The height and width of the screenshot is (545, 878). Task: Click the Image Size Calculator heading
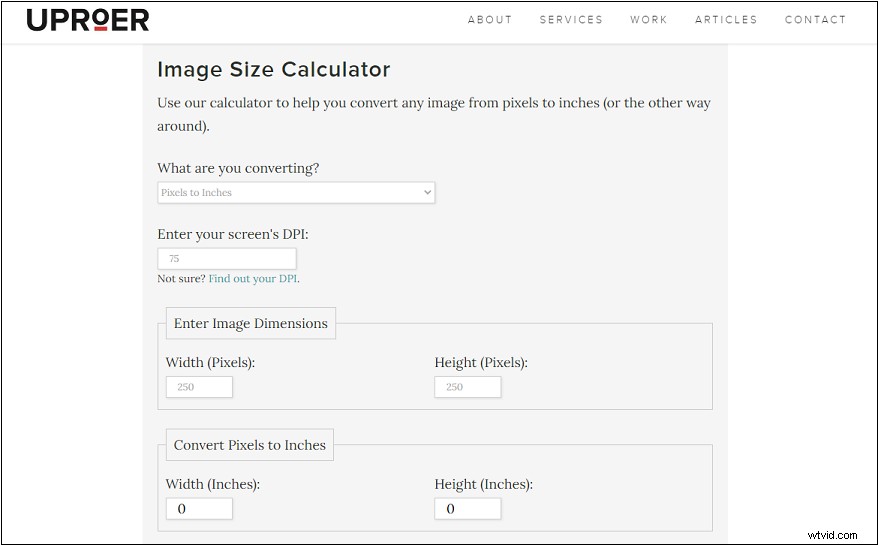274,69
